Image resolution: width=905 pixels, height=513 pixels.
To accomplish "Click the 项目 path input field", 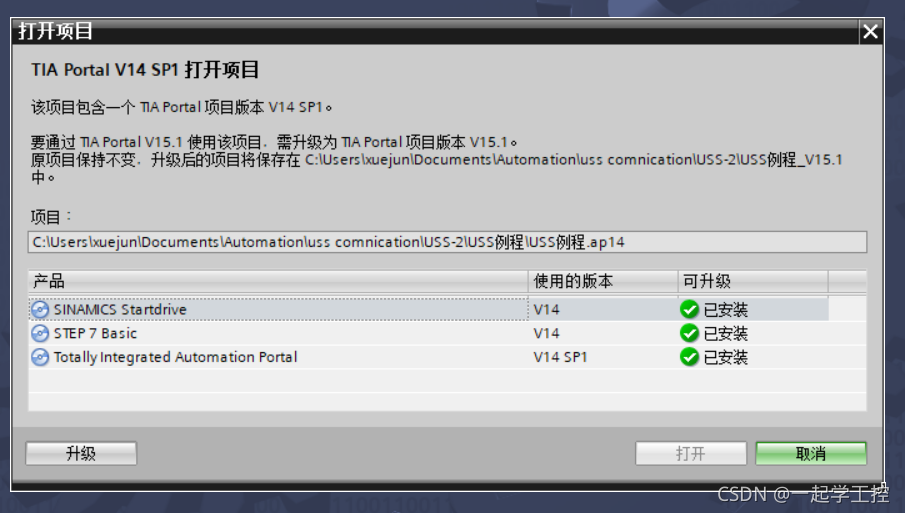I will [x=447, y=242].
